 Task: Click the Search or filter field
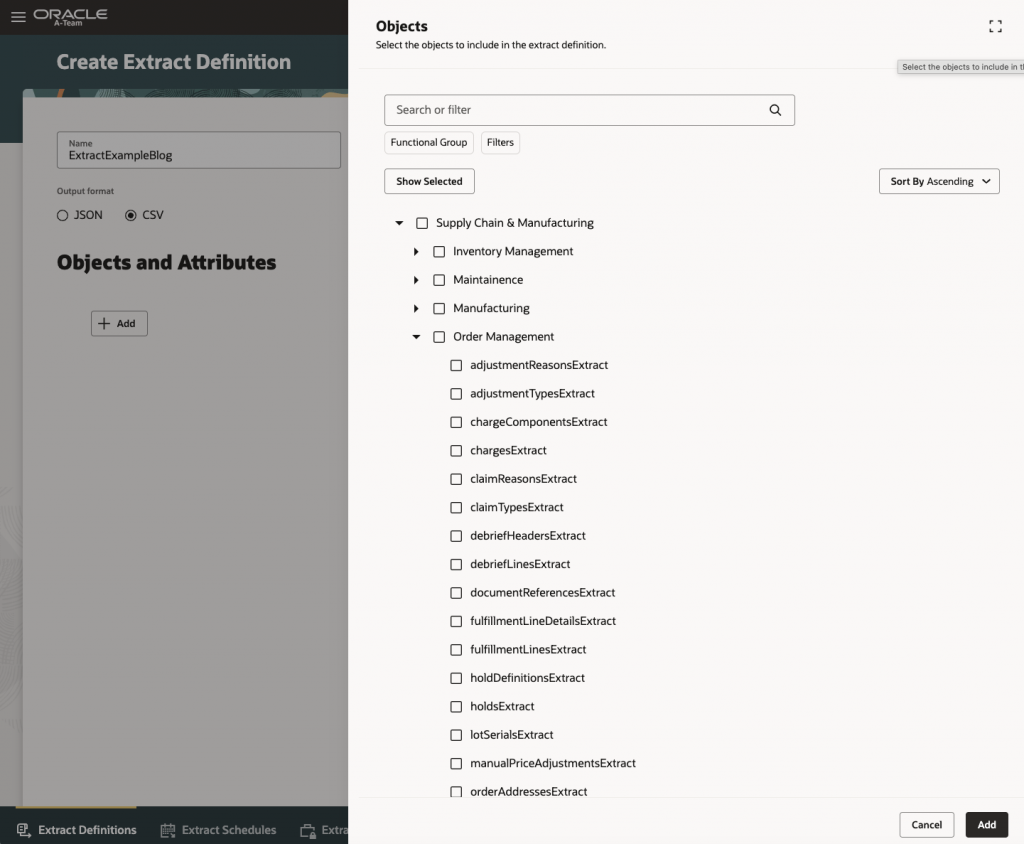(575, 110)
